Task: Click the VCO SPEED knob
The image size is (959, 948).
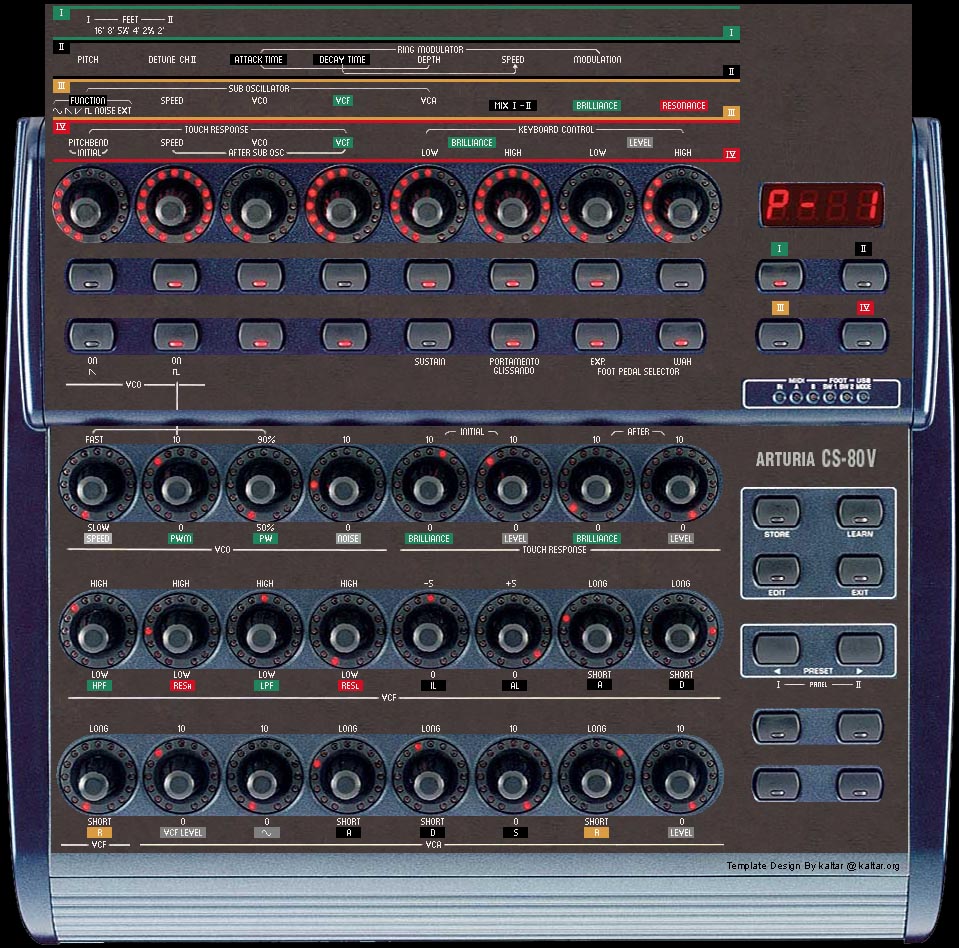Action: click(97, 484)
